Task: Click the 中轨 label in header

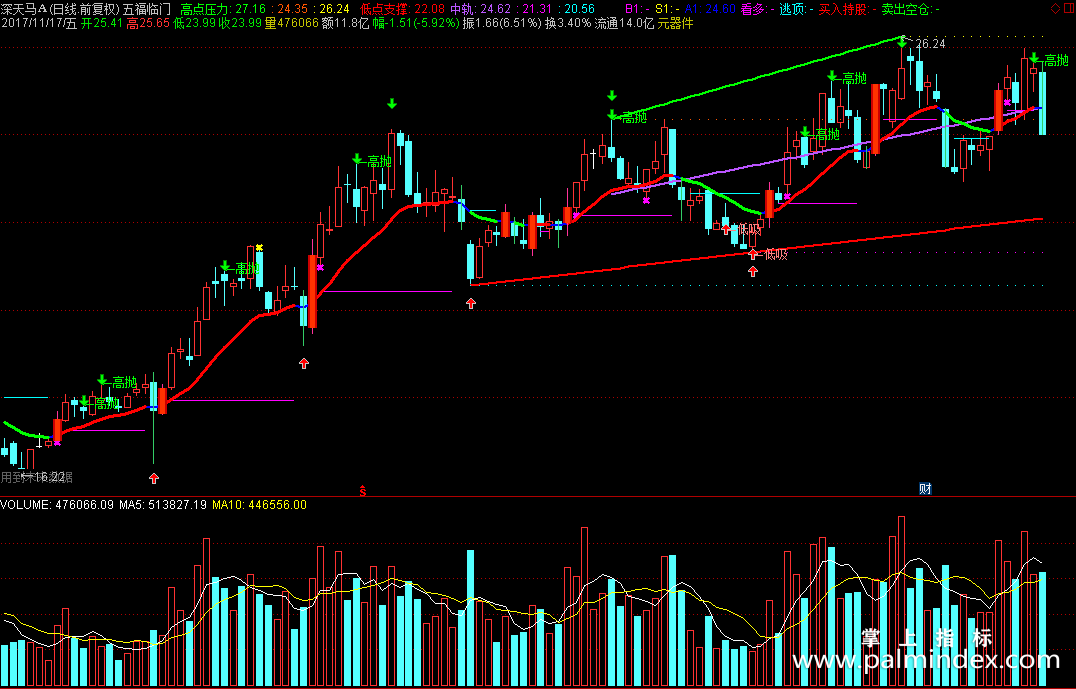Action: click(x=462, y=9)
